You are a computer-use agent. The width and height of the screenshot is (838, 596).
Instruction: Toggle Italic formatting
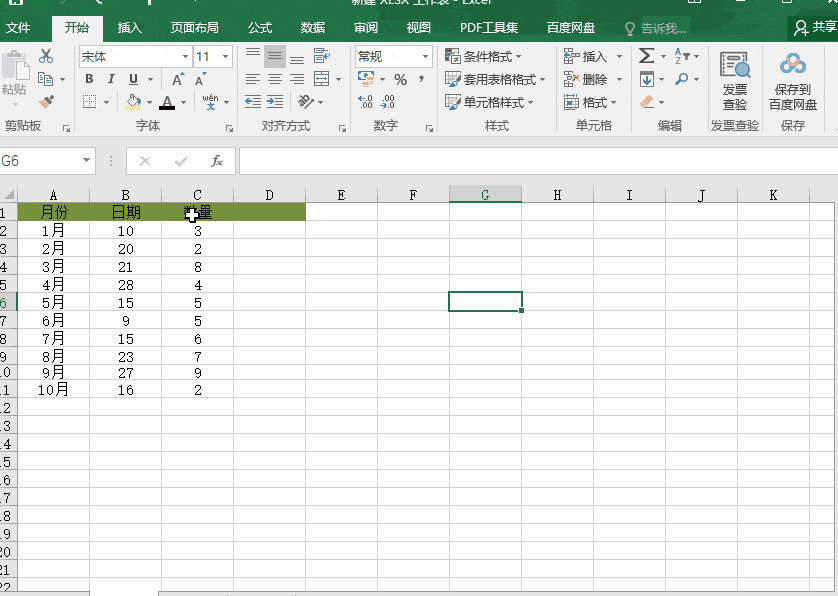pos(111,79)
